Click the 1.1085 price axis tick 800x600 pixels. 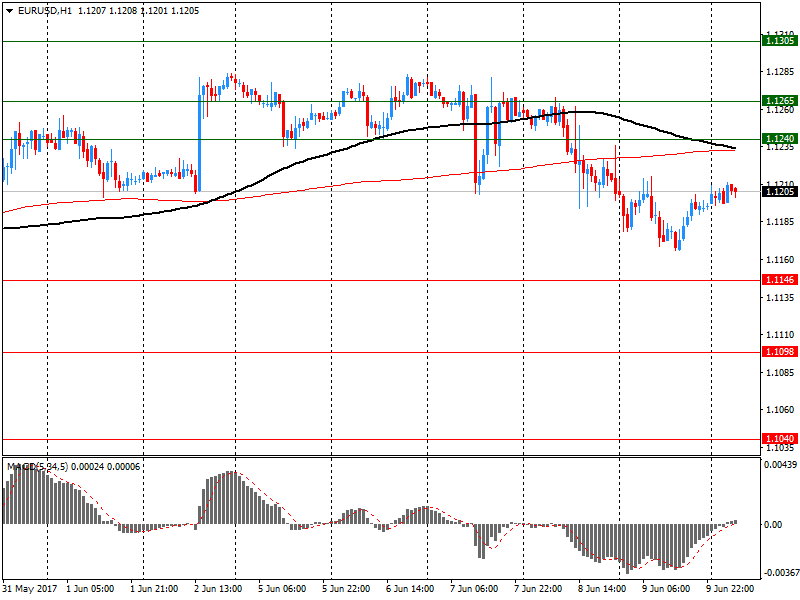click(780, 372)
